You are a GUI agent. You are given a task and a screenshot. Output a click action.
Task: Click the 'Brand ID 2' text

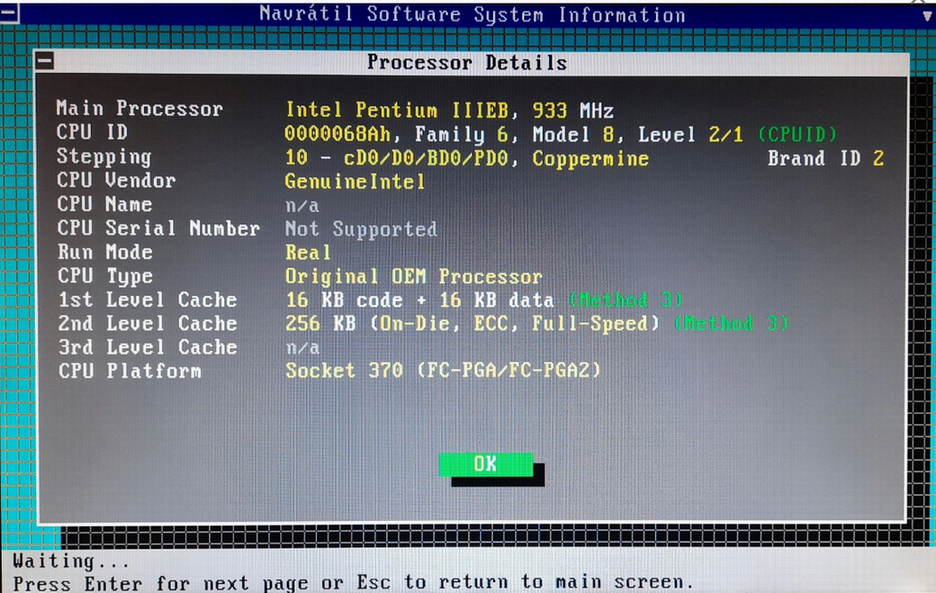[x=826, y=159]
